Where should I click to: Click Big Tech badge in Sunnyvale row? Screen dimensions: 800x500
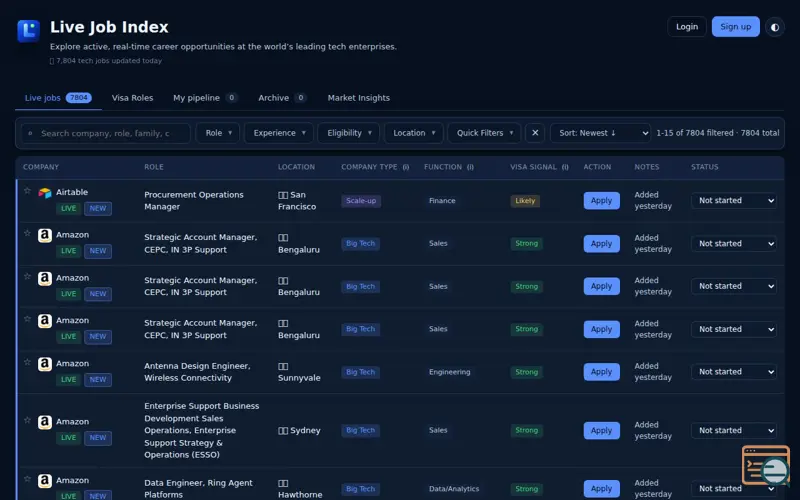360,372
